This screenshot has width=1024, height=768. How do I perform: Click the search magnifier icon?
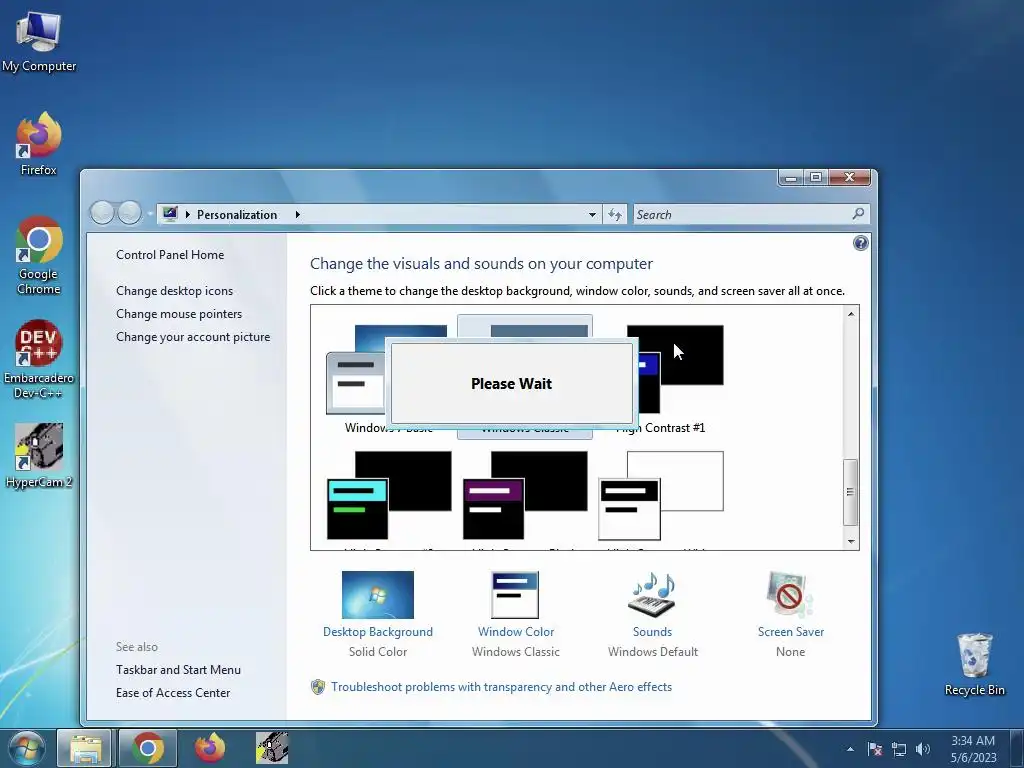click(x=858, y=214)
